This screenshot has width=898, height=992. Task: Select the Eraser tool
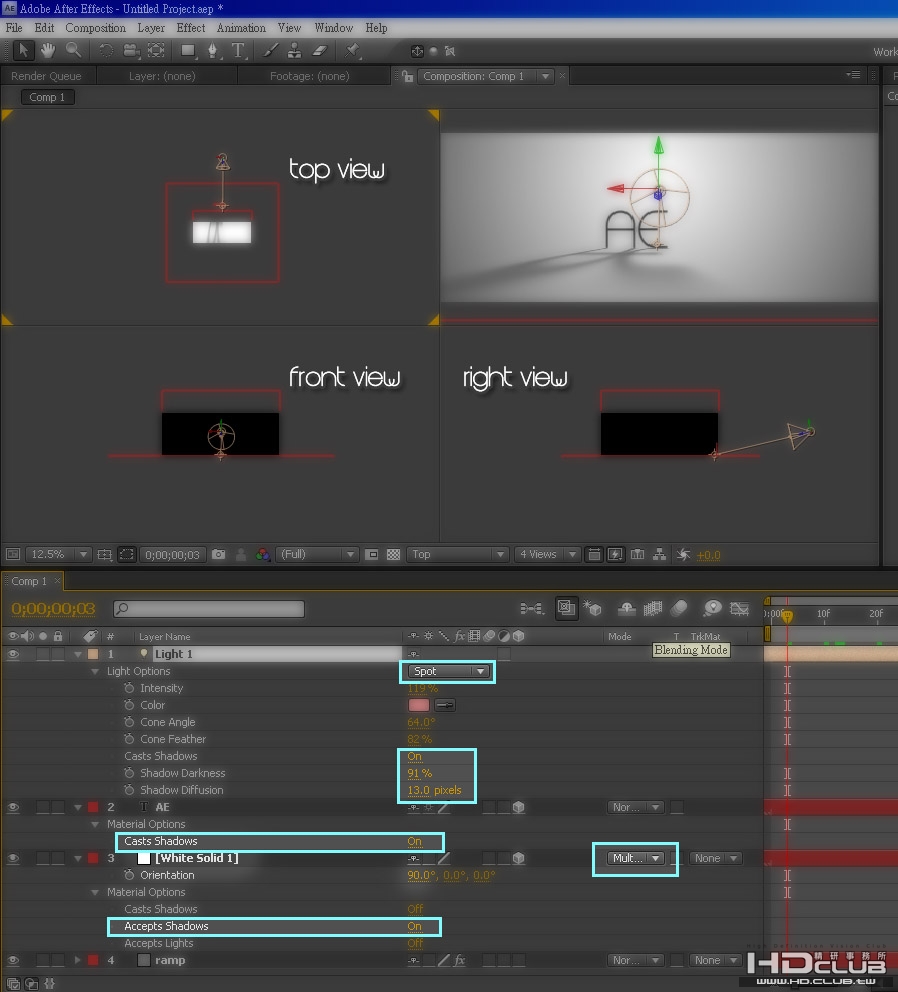(x=320, y=51)
